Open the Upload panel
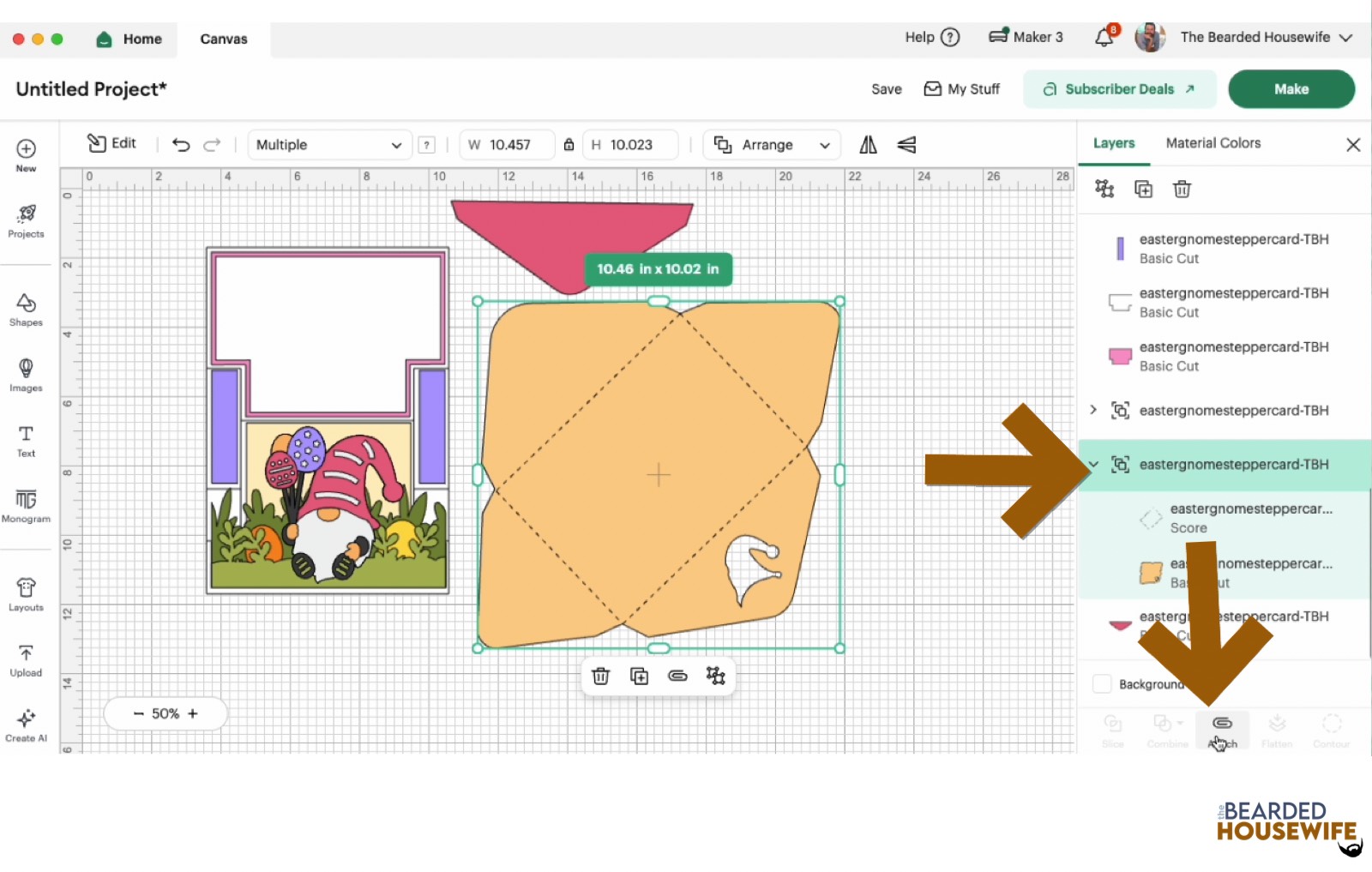1372x872 pixels. pos(26,660)
